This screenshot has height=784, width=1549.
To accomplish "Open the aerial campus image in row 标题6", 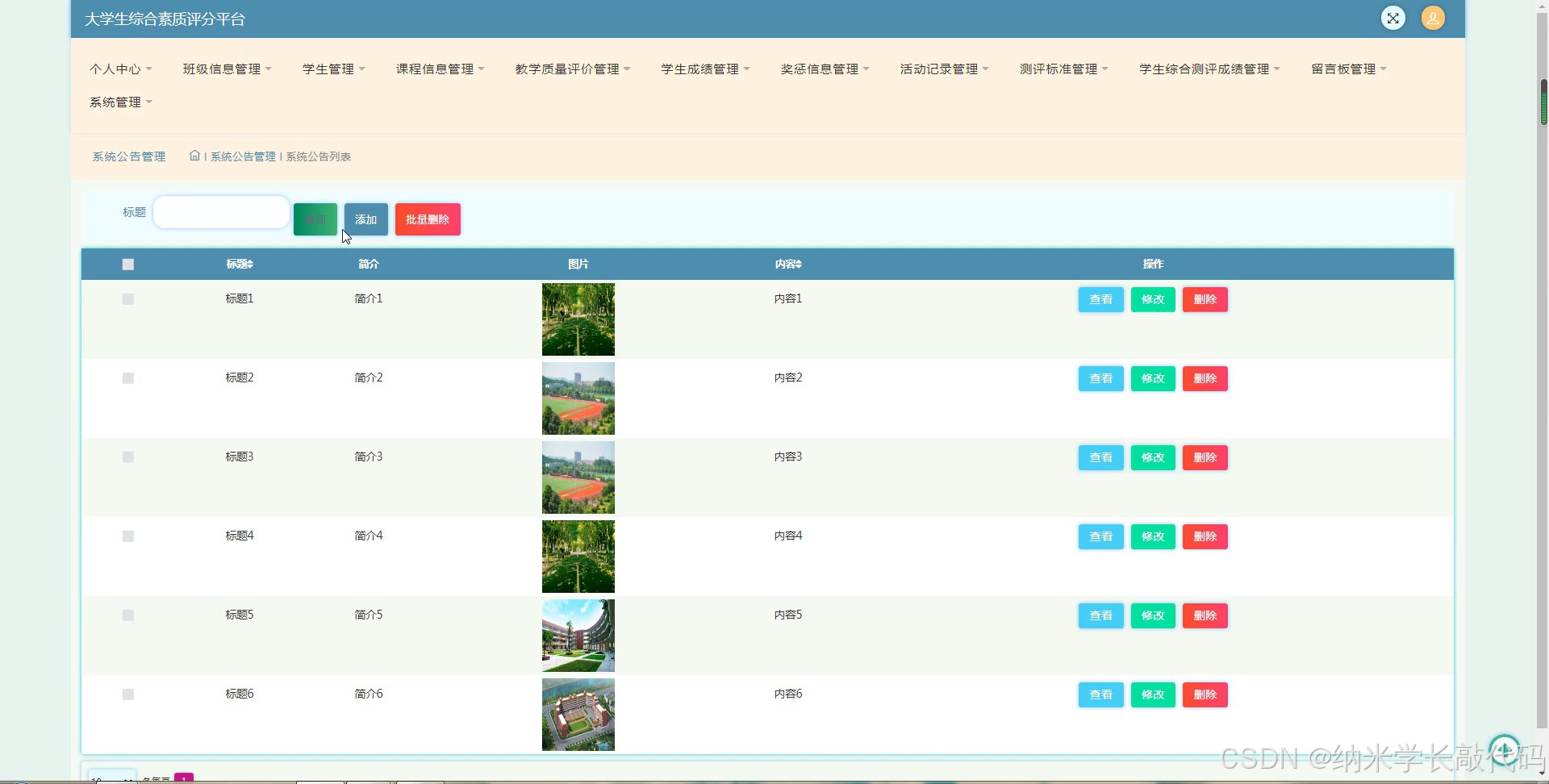I will 578,715.
